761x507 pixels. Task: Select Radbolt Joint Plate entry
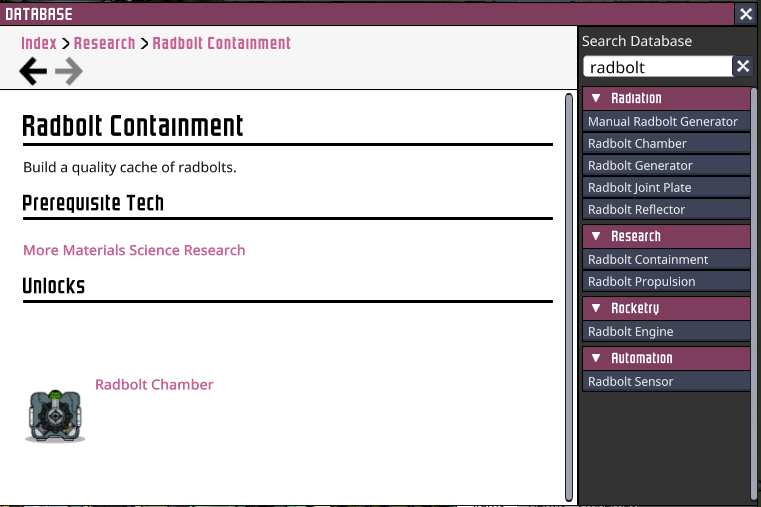tap(666, 187)
